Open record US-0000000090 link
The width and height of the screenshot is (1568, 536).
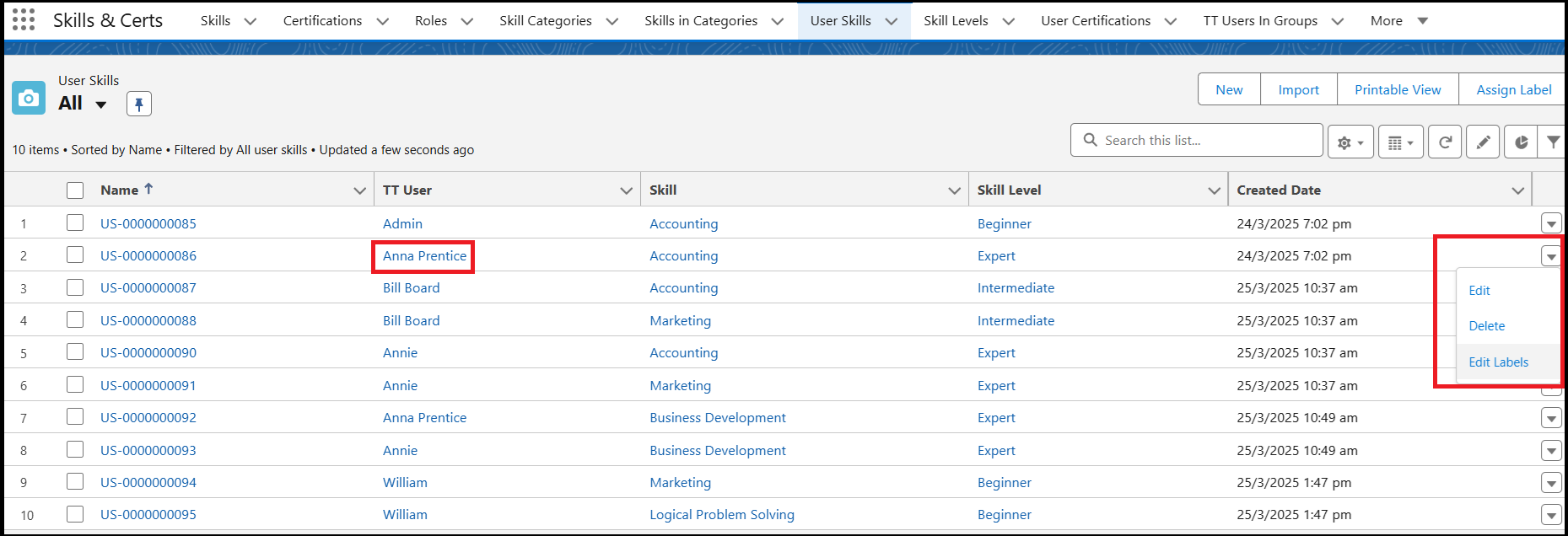[148, 352]
